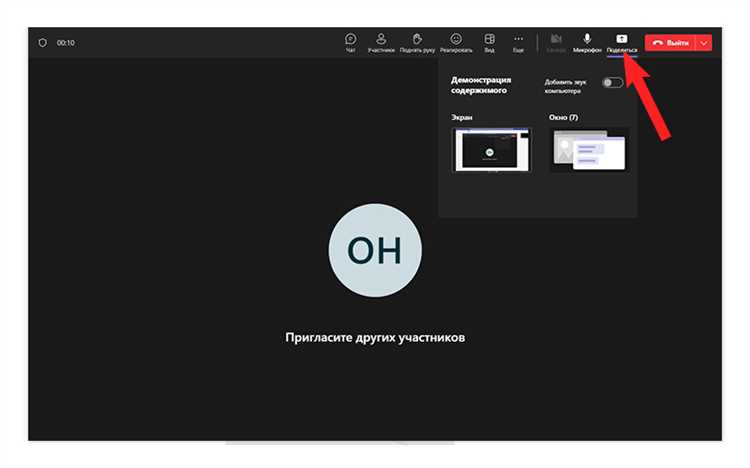Click the Пригласите других участников text
Screen dimensions: 750x468
click(x=375, y=337)
